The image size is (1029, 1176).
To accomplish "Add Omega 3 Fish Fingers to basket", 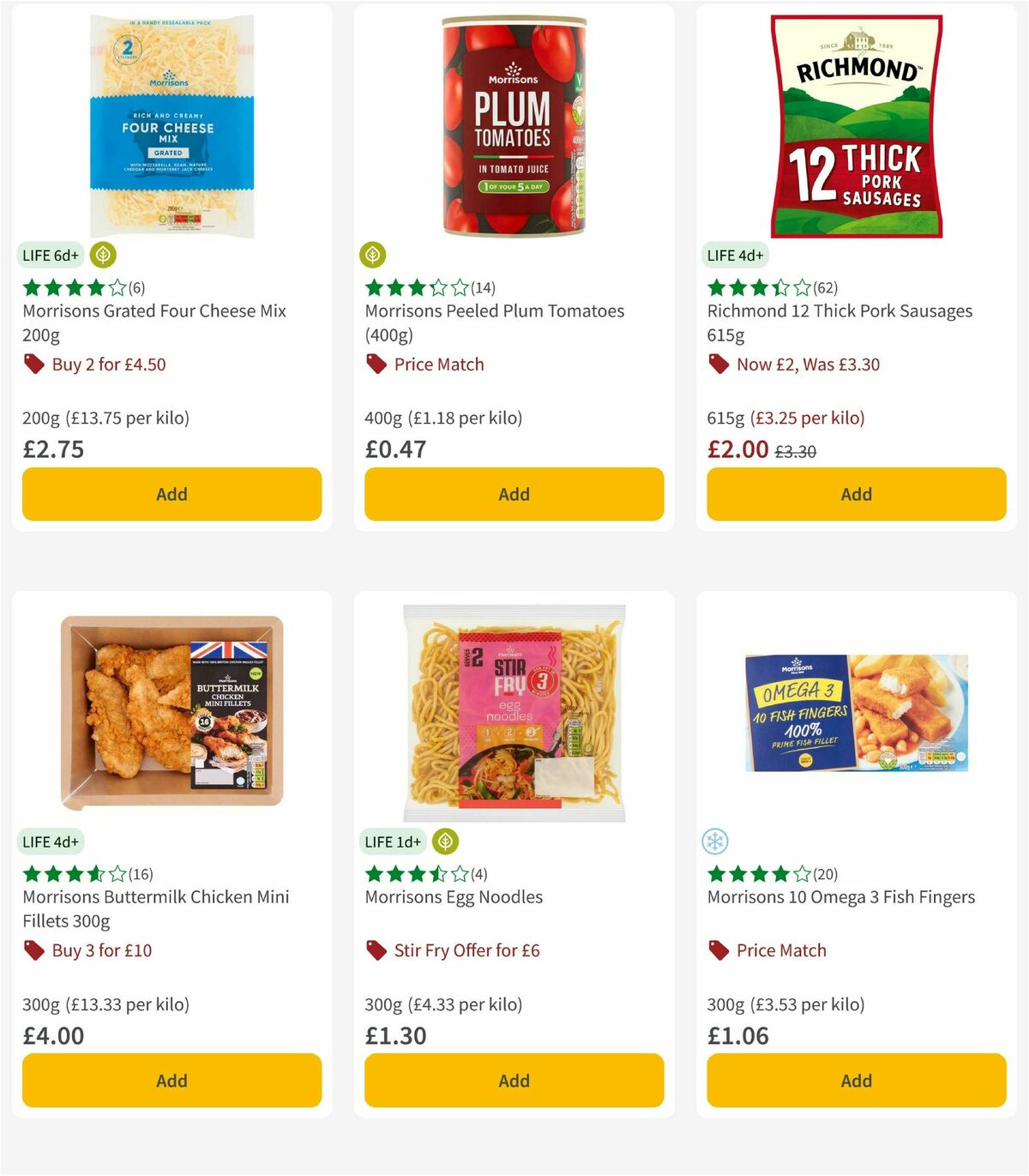I will tap(856, 1080).
